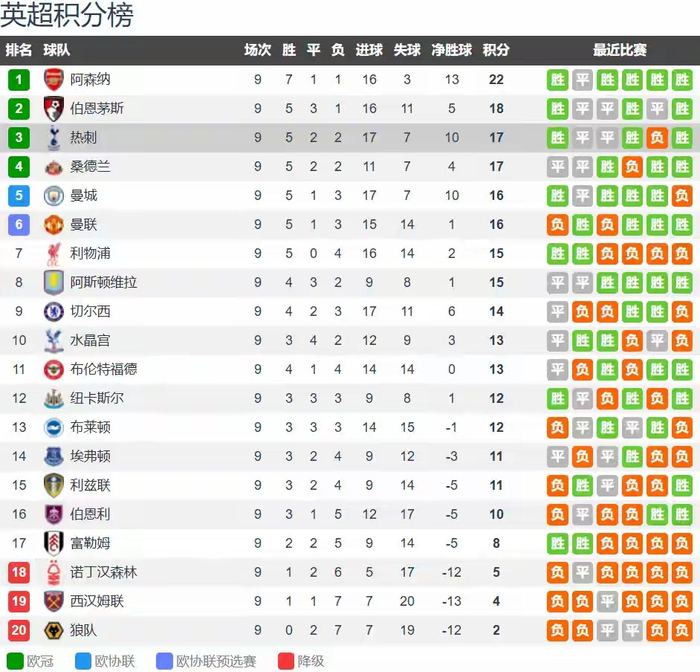Viewport: 700px width, 672px height.
Task: Click the Manchester United (曼联) crest
Action: (53, 225)
